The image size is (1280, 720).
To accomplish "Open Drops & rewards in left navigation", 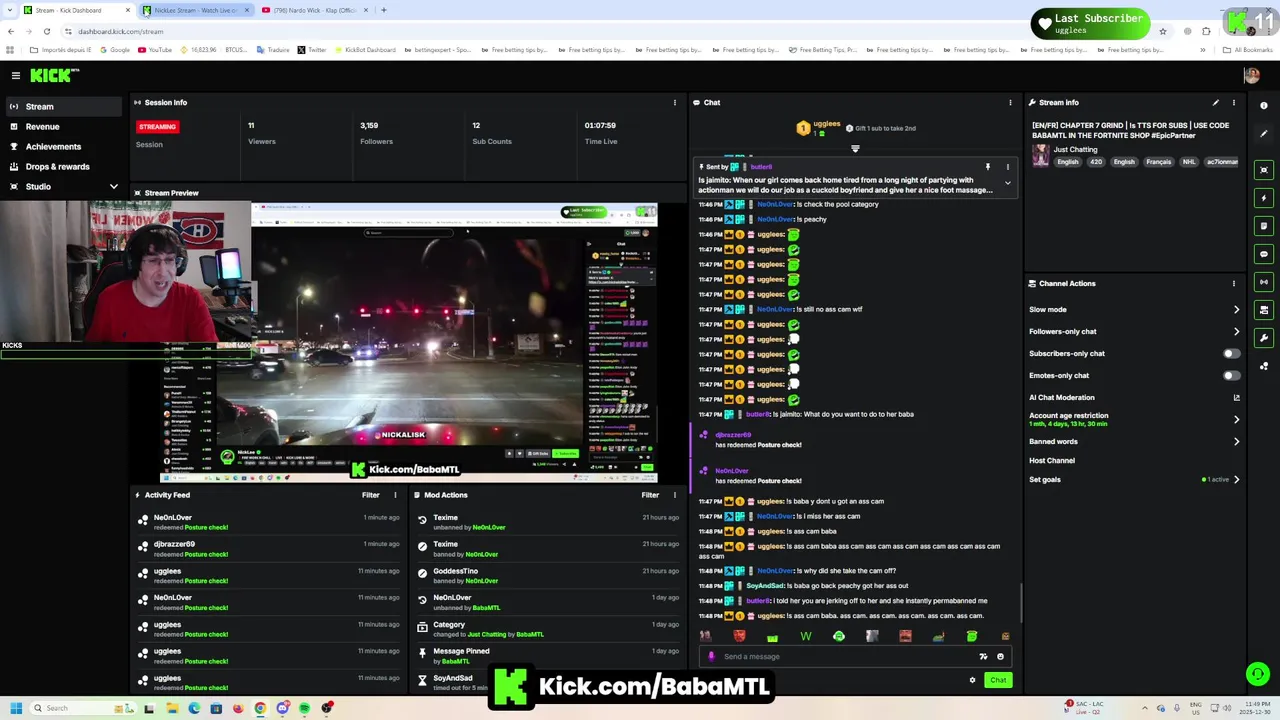I will click(62, 167).
